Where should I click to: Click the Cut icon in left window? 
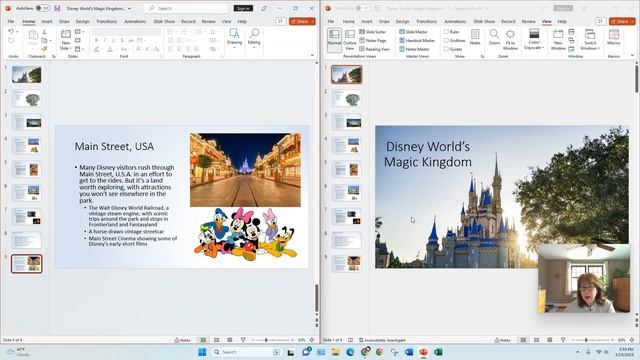pos(44,32)
